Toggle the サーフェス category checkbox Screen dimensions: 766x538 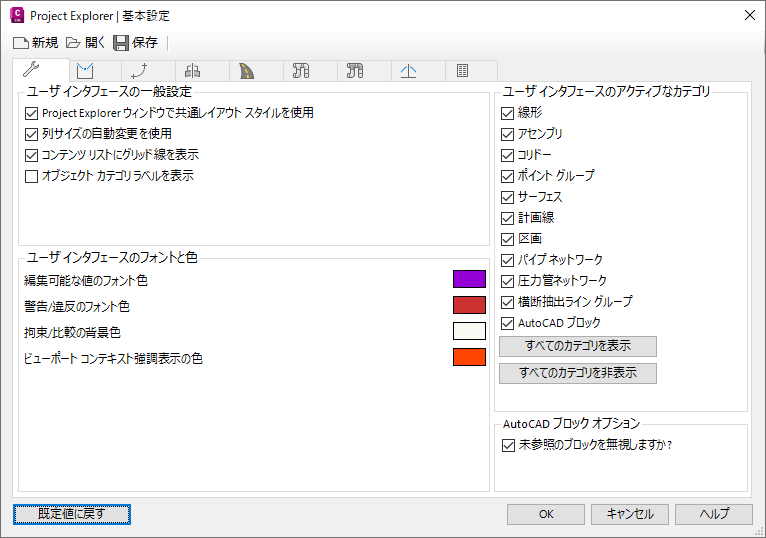(508, 197)
